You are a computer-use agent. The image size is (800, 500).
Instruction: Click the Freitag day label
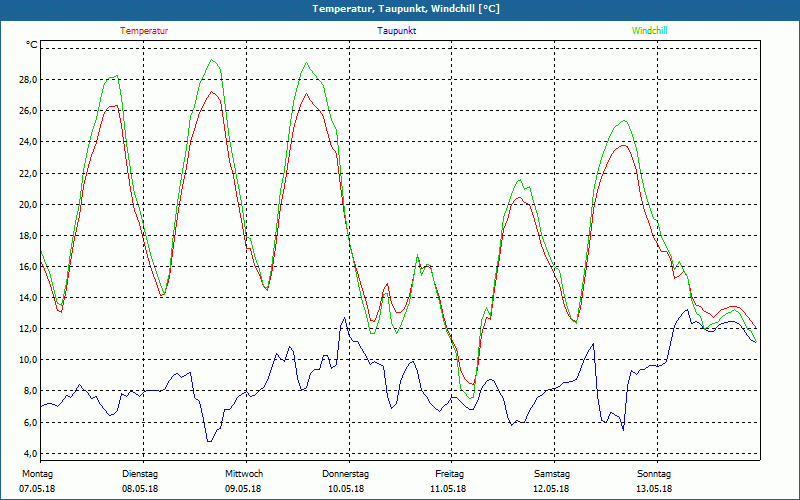[x=449, y=474]
